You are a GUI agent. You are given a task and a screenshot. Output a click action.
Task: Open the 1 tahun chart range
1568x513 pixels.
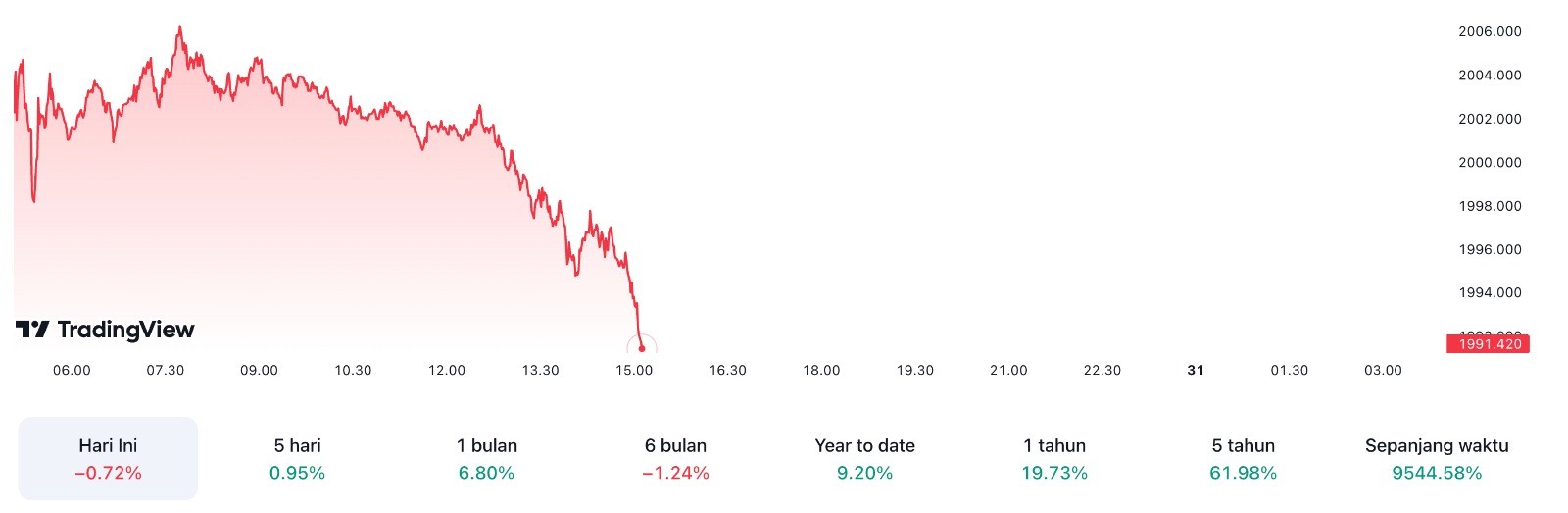(1054, 459)
